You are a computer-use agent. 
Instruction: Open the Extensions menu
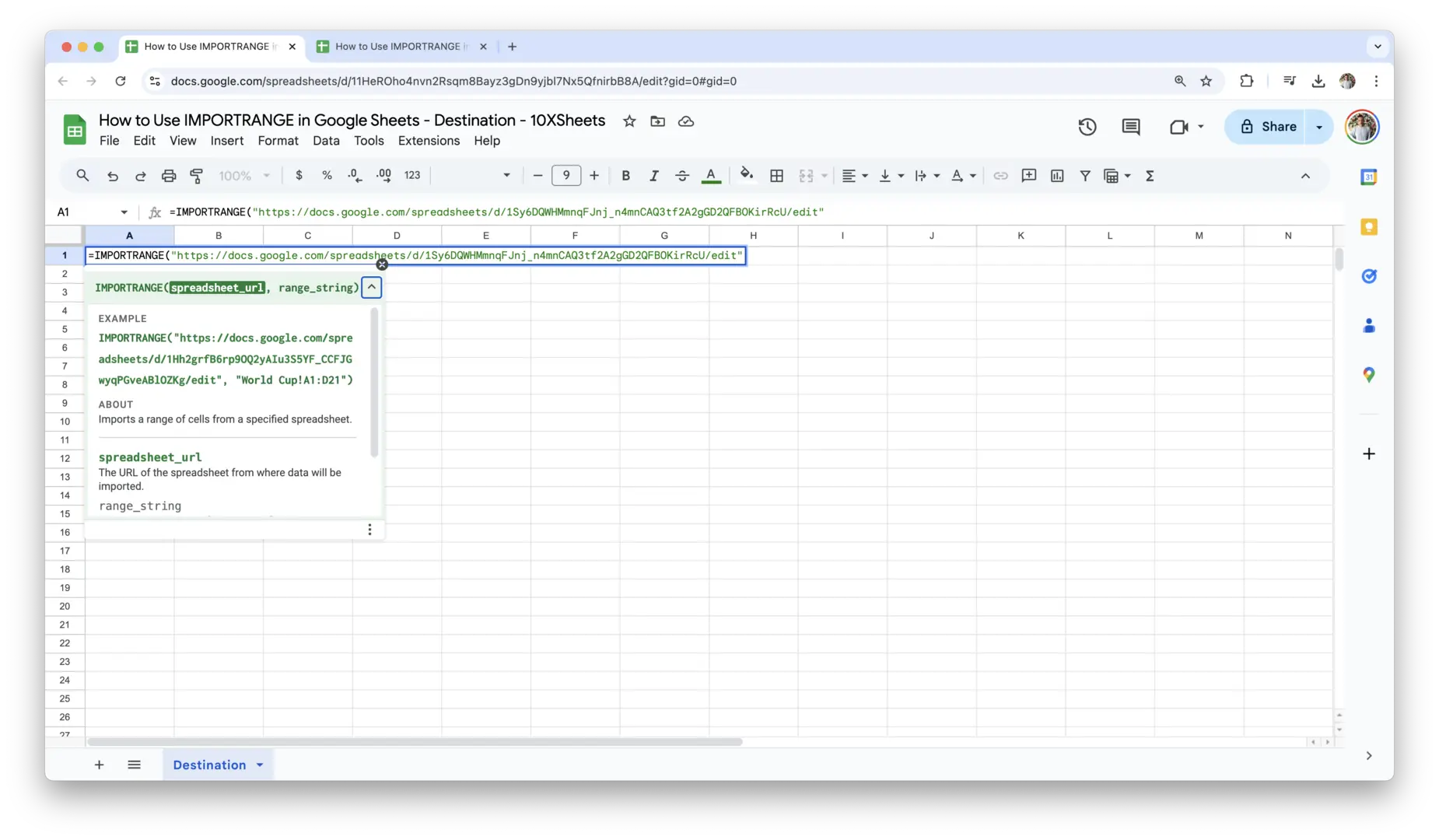(429, 141)
